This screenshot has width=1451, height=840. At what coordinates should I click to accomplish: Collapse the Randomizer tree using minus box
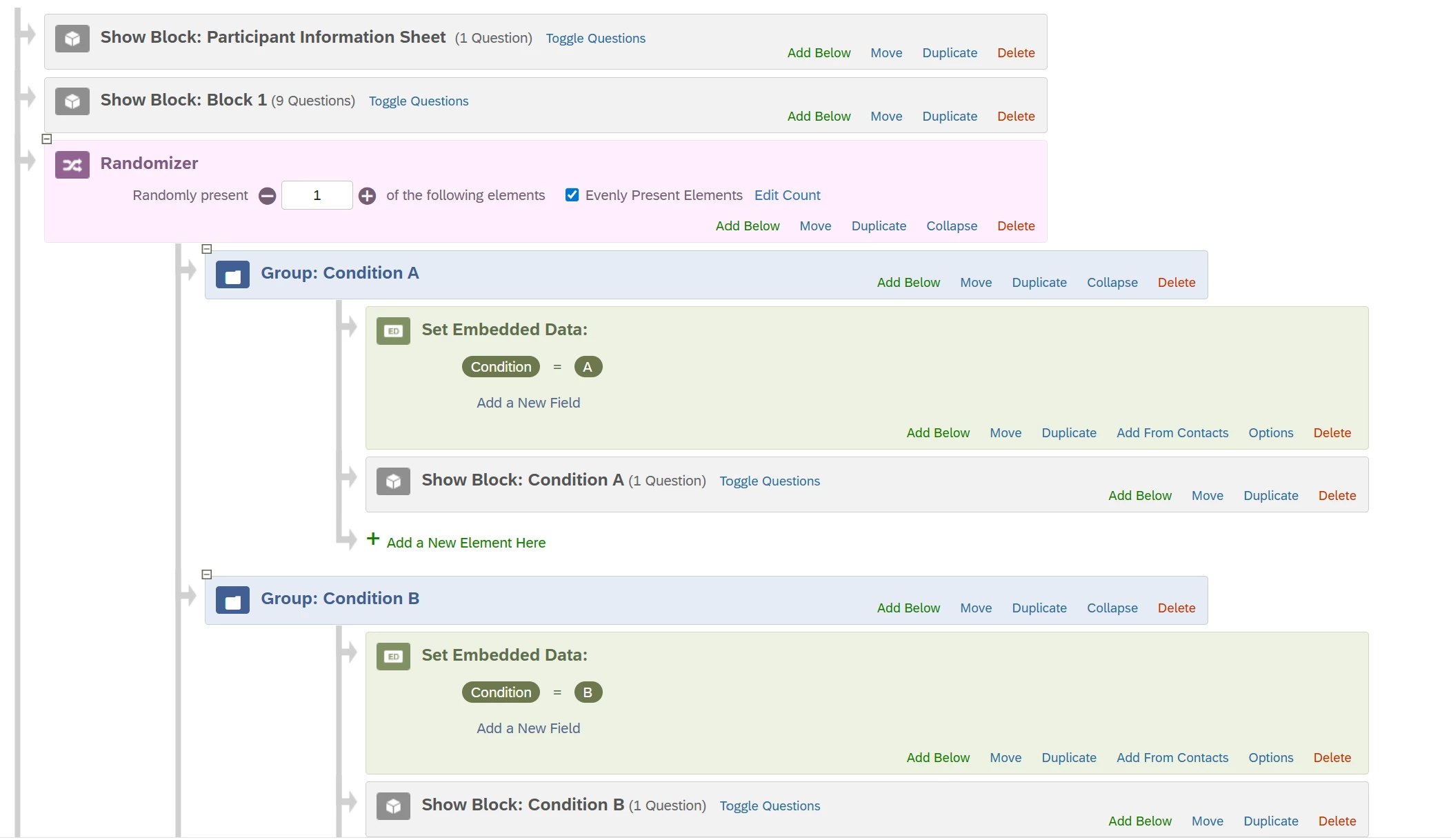pyautogui.click(x=47, y=139)
